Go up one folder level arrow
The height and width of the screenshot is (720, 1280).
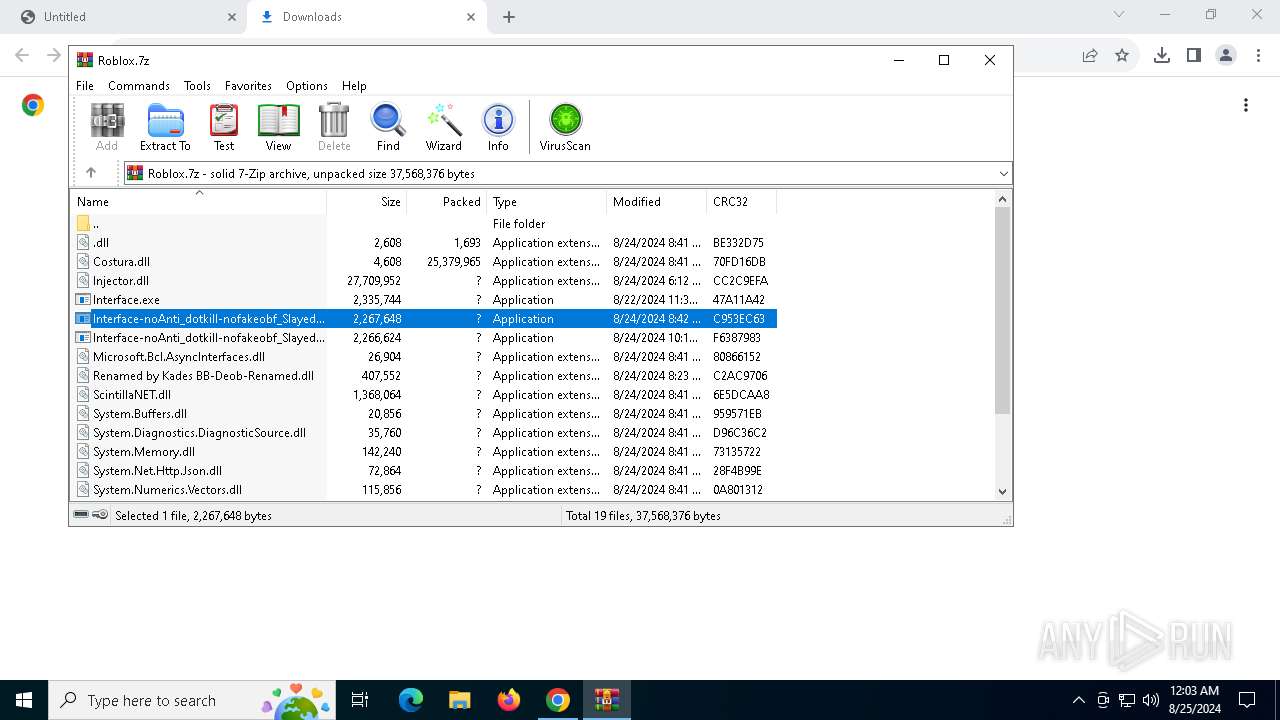[91, 173]
